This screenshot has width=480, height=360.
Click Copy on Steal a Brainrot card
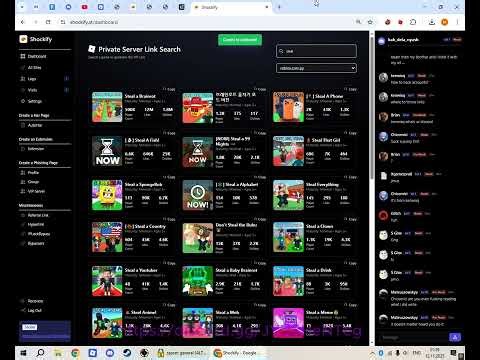pos(169,89)
